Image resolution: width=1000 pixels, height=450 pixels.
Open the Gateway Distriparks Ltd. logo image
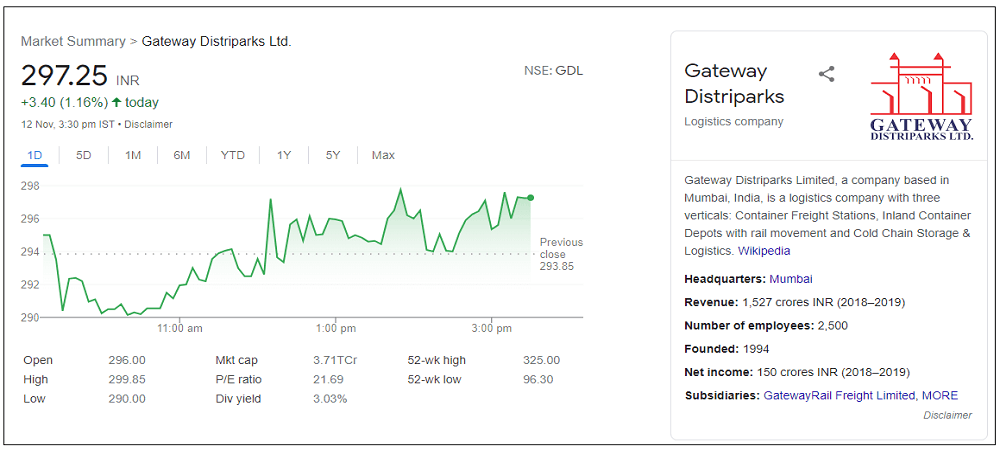point(922,96)
